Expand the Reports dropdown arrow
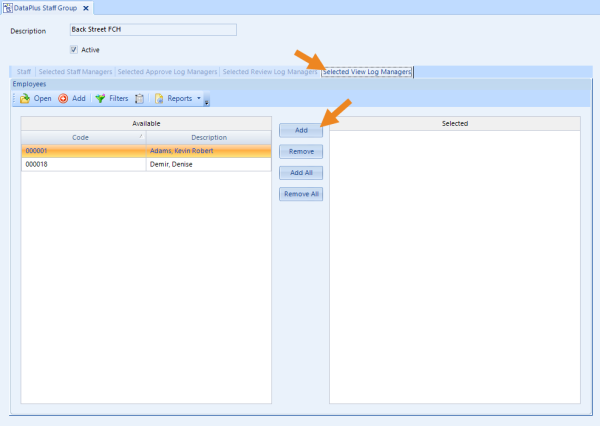The height and width of the screenshot is (426, 600). pos(199,99)
